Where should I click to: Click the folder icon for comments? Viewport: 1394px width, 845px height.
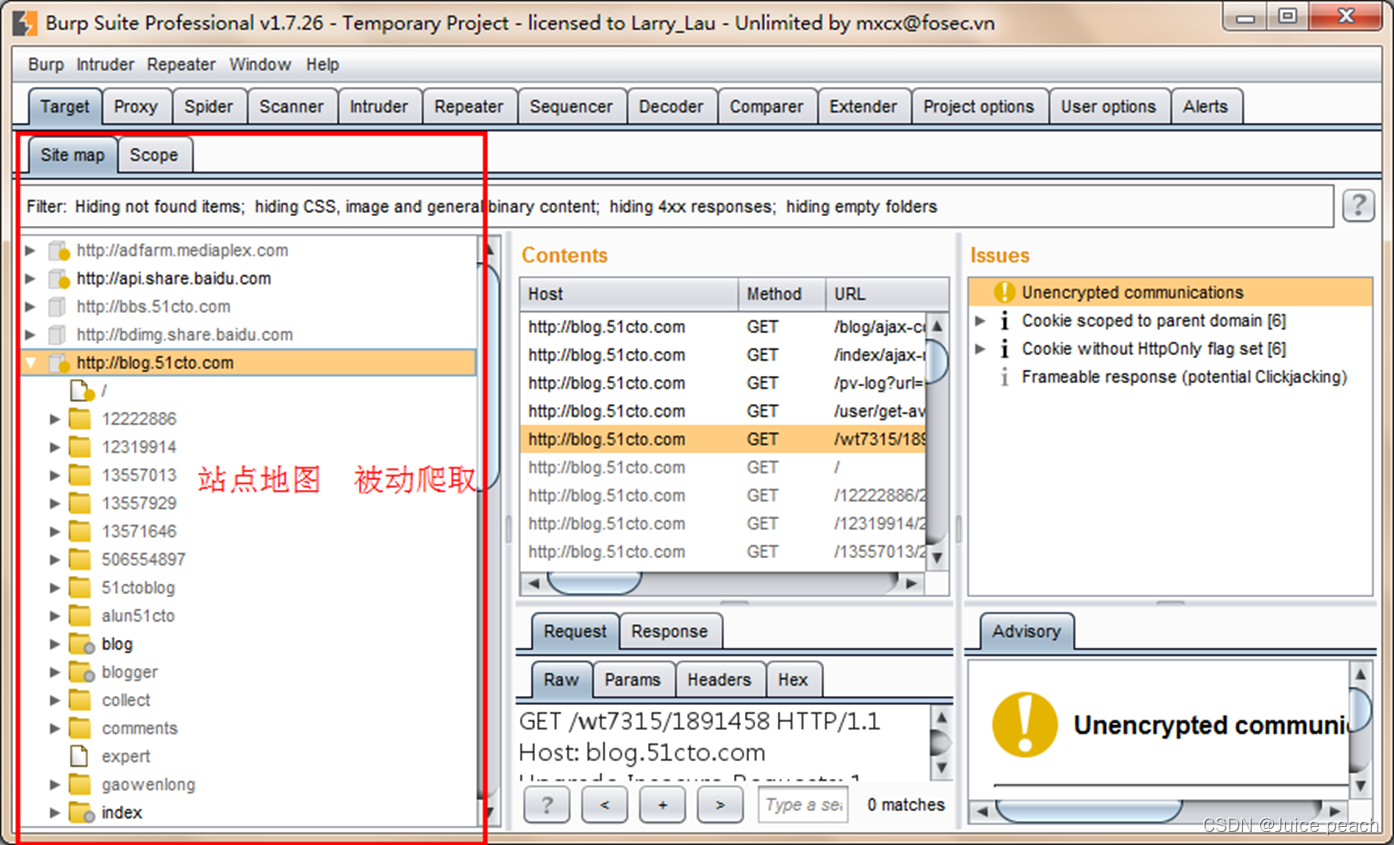pyautogui.click(x=80, y=728)
